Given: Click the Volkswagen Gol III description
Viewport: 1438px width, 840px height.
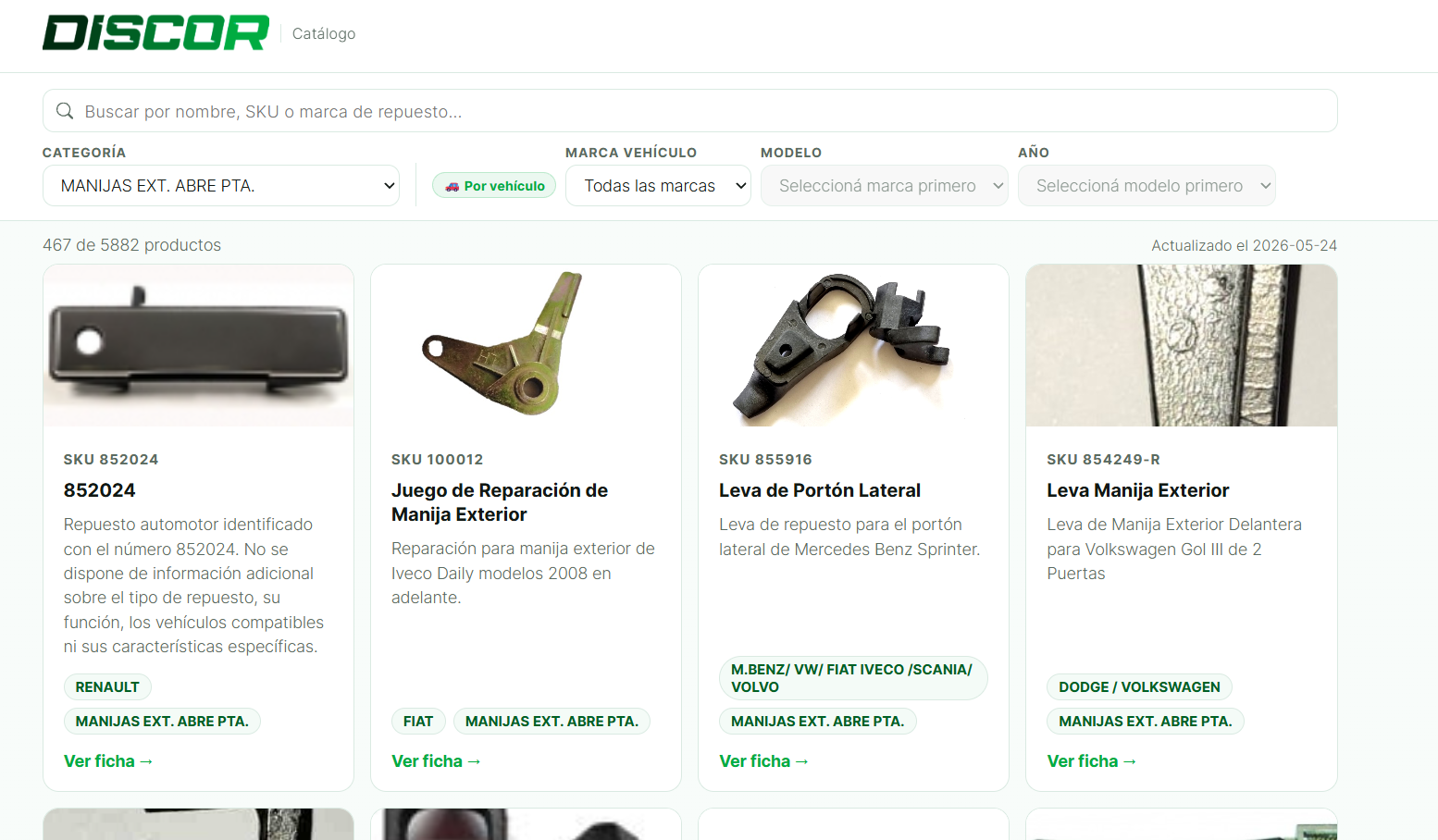Looking at the screenshot, I should [x=1174, y=549].
